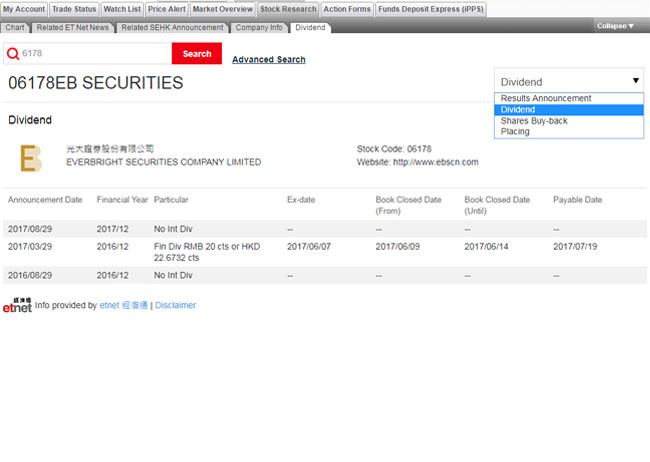
Task: Click the Ex-date column header
Action: click(301, 200)
